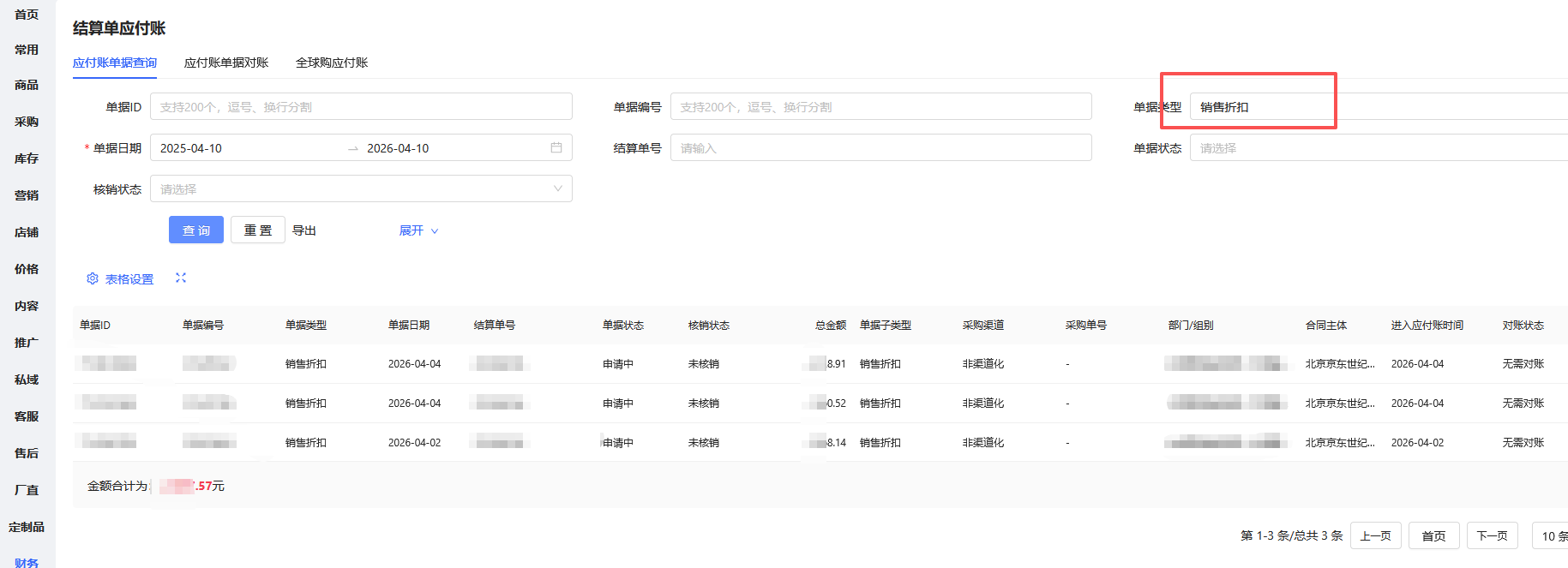Click the 查询 search button

pos(196,230)
